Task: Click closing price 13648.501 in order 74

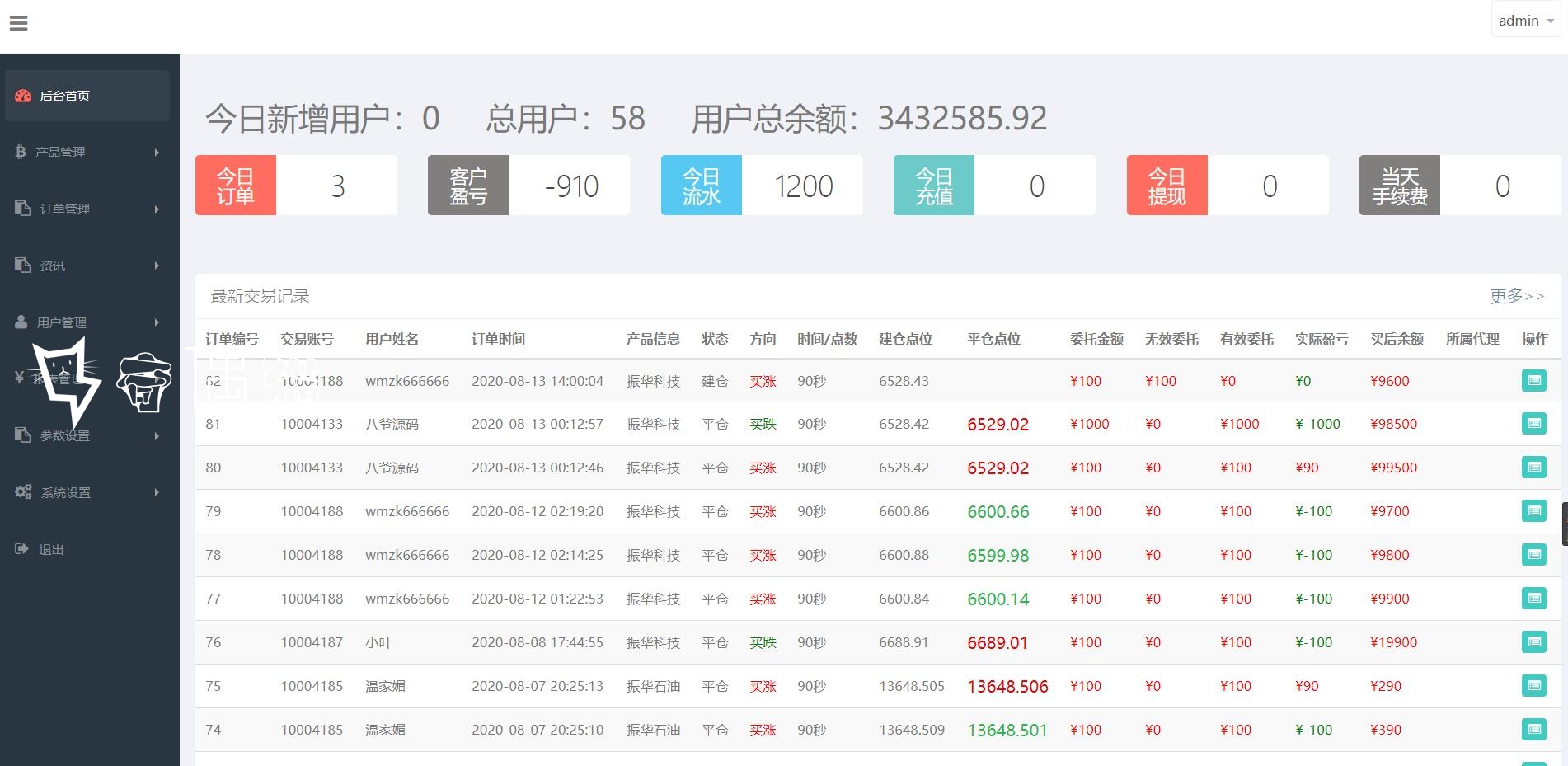Action: (1007, 730)
